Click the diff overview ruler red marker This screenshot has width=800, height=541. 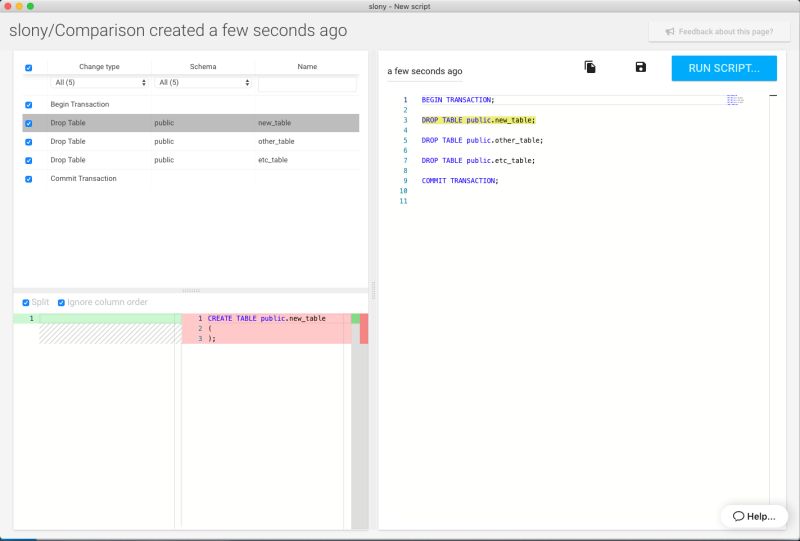(x=364, y=329)
